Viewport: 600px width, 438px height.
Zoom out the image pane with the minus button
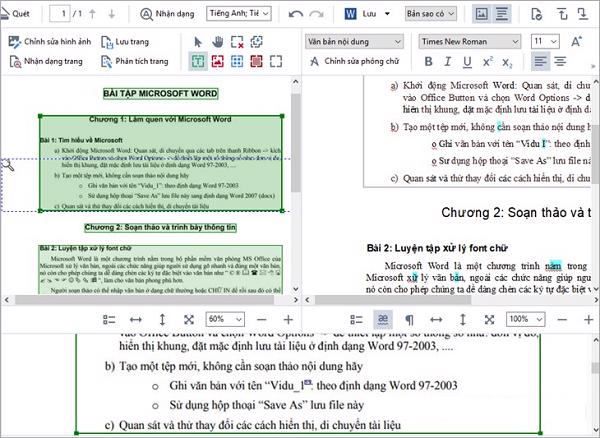click(x=261, y=319)
